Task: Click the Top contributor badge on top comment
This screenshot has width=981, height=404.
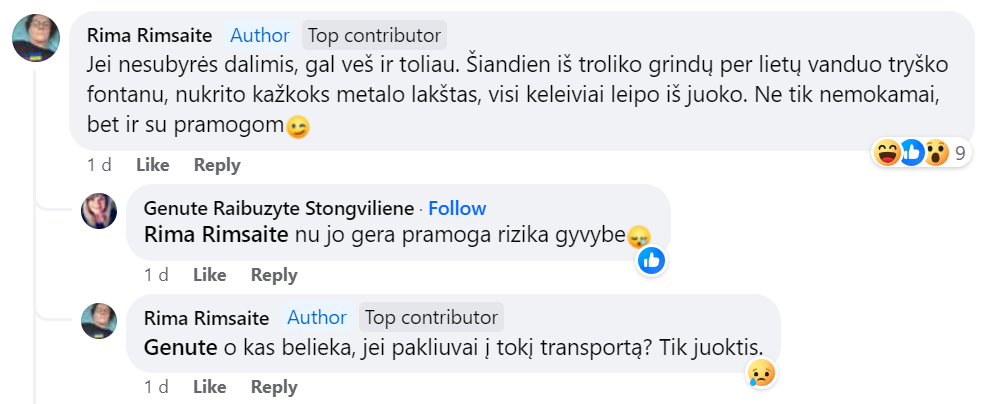Action: point(374,36)
